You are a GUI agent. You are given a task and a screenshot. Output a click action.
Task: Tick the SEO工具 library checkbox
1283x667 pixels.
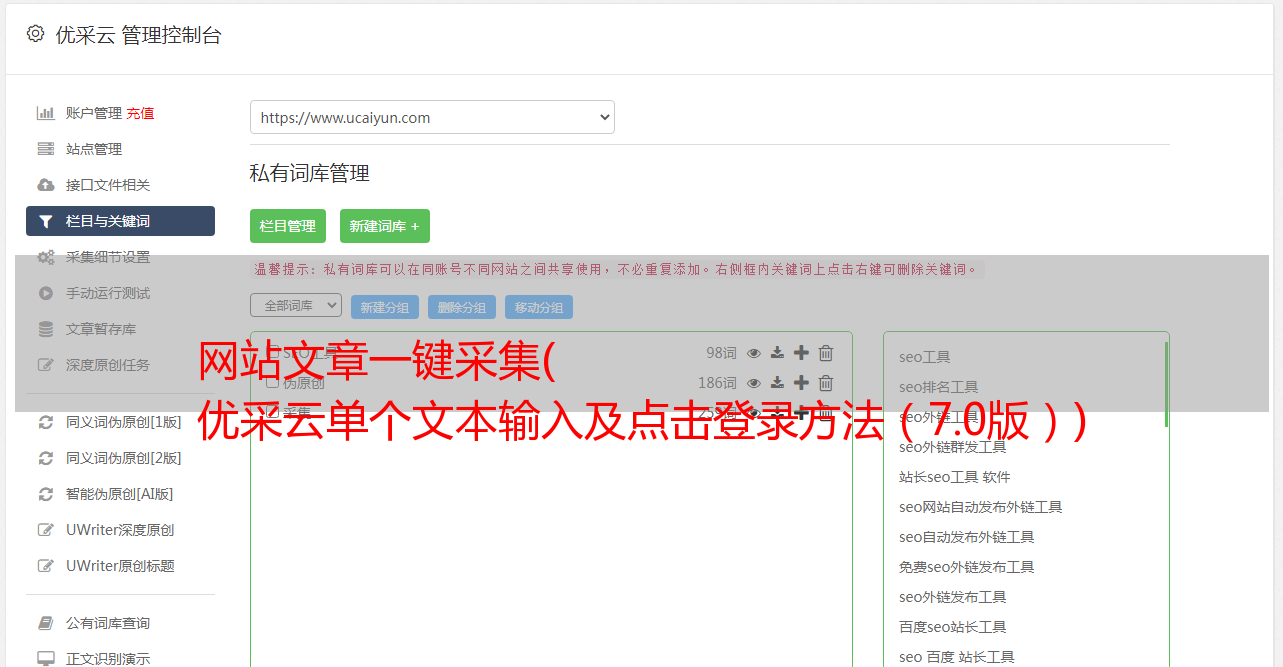point(272,353)
